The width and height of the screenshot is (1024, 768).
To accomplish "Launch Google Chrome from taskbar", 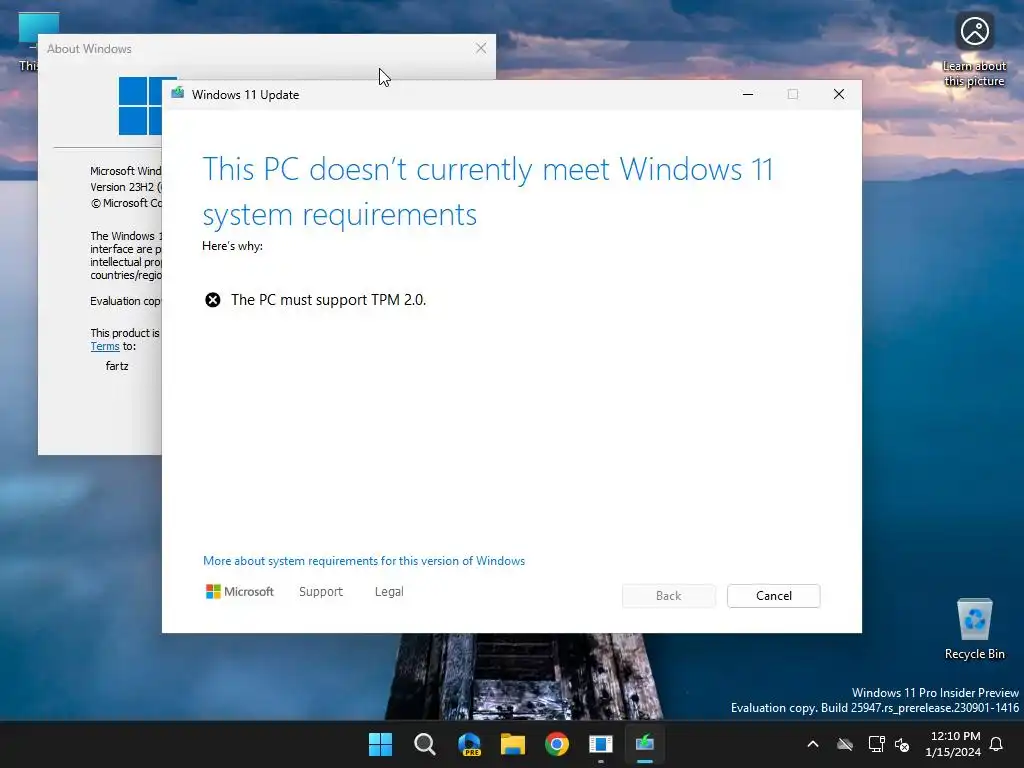I will click(x=557, y=744).
